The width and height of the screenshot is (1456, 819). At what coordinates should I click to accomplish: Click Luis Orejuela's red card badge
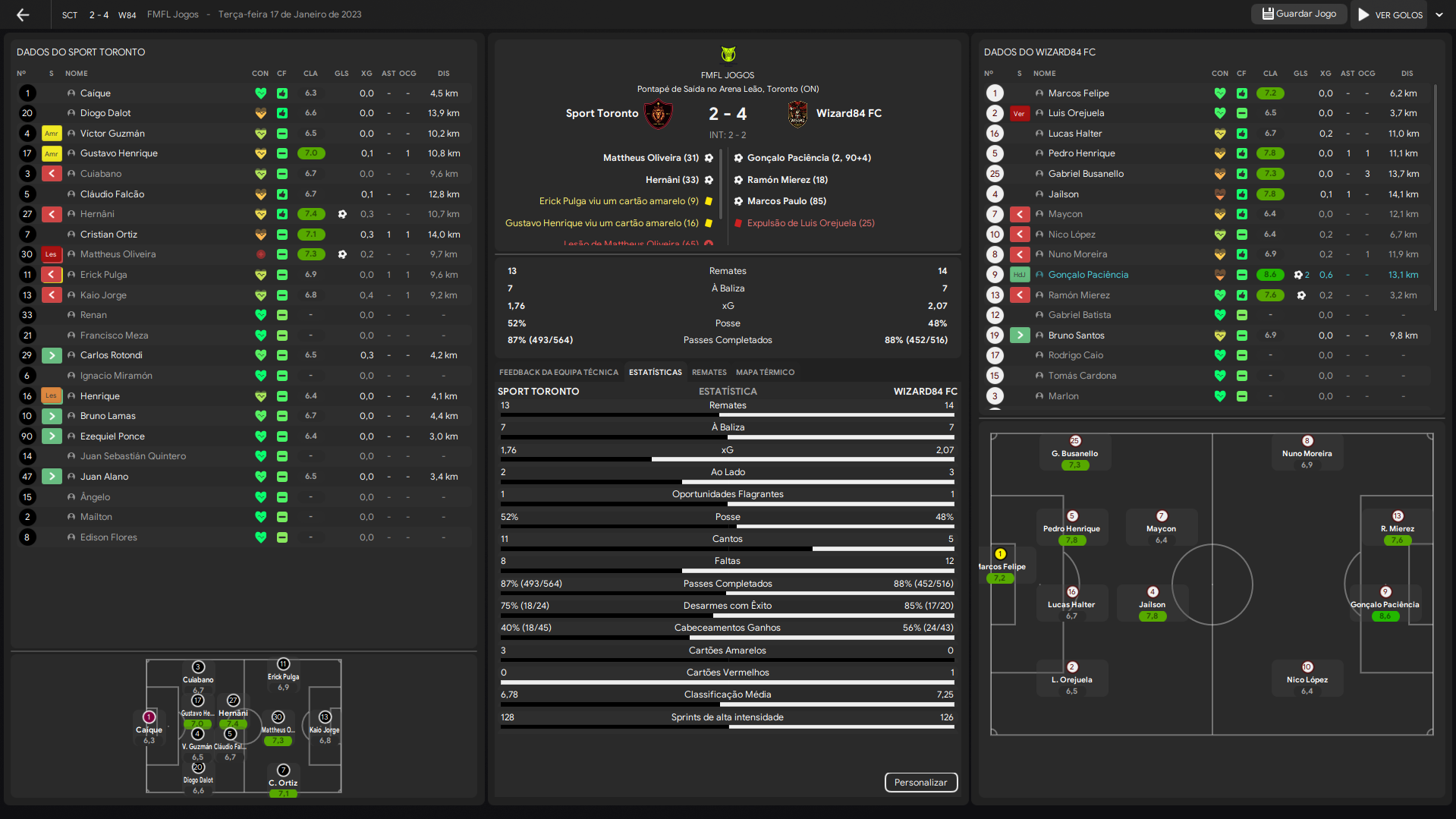click(1019, 114)
